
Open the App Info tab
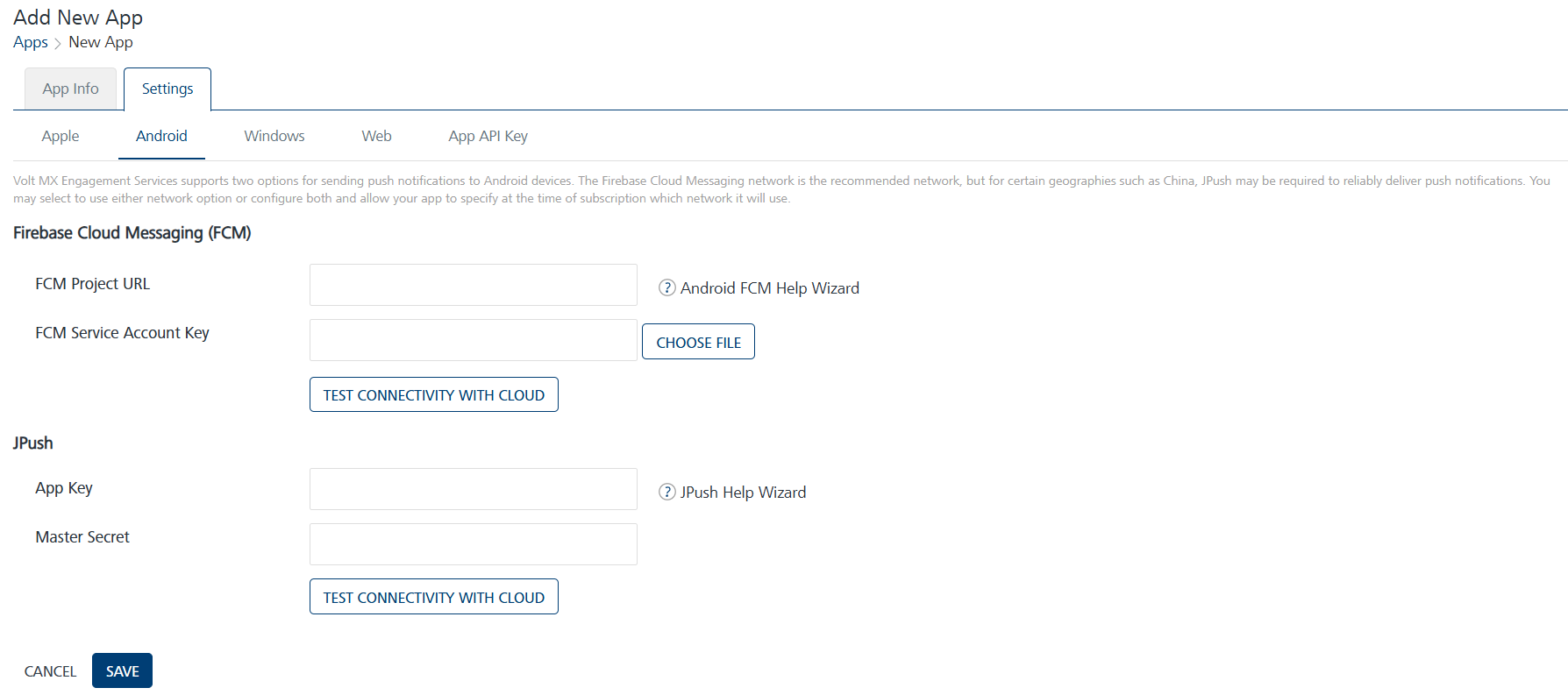pos(70,89)
